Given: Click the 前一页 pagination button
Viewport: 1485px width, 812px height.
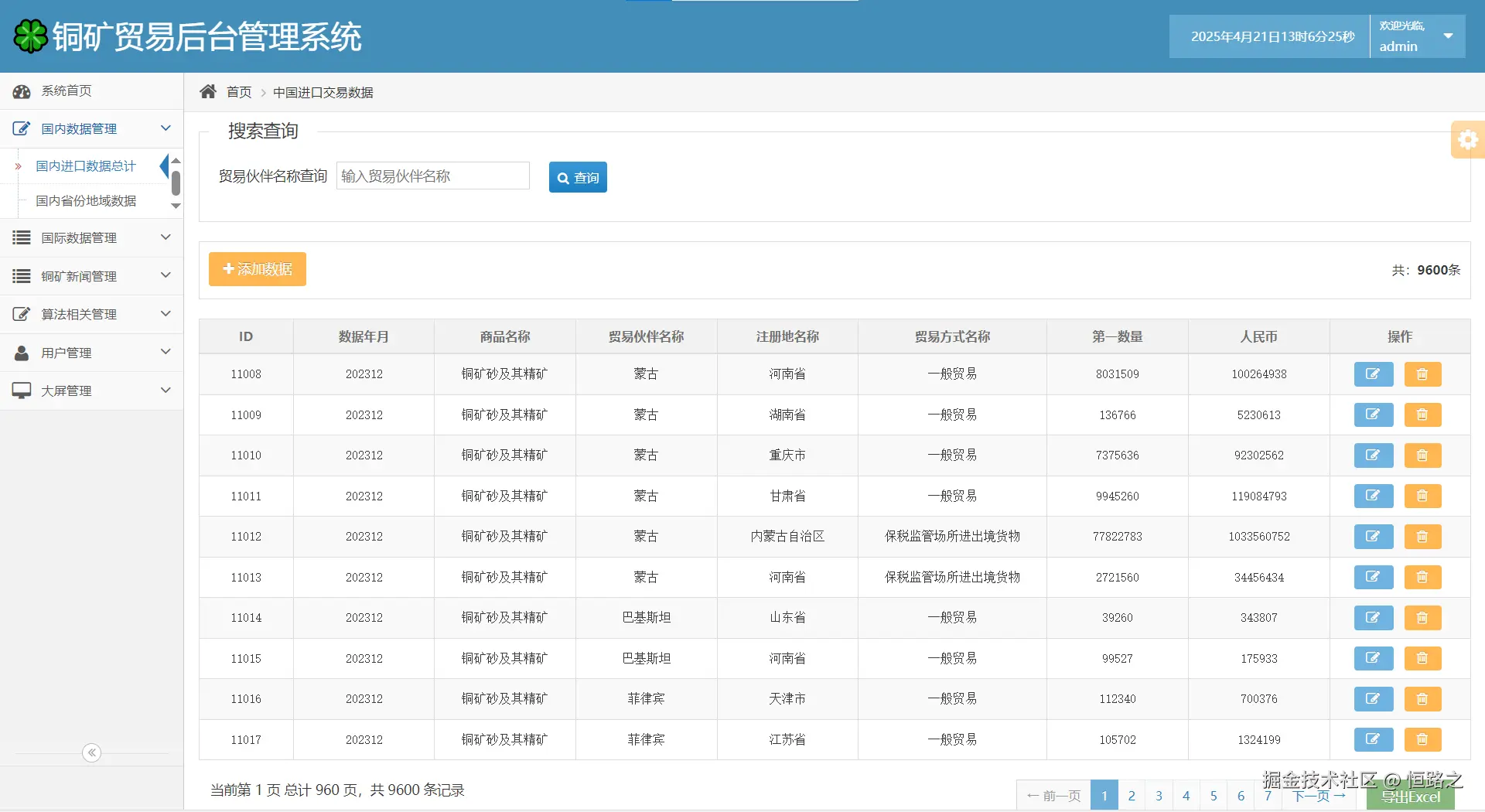Looking at the screenshot, I should coord(1053,796).
